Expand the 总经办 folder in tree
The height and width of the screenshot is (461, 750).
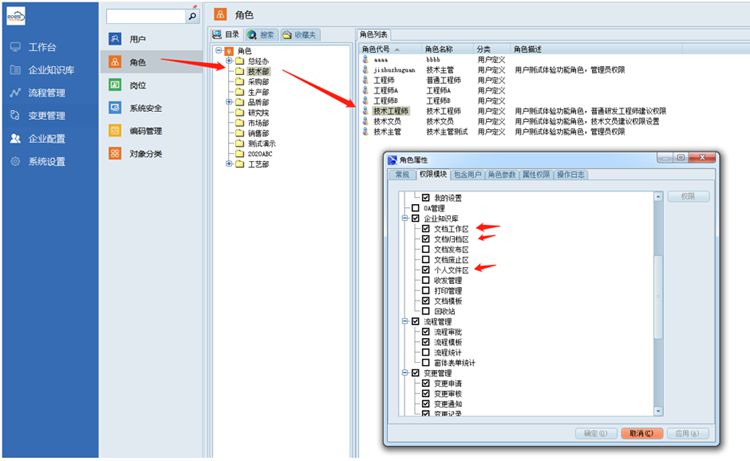point(229,61)
